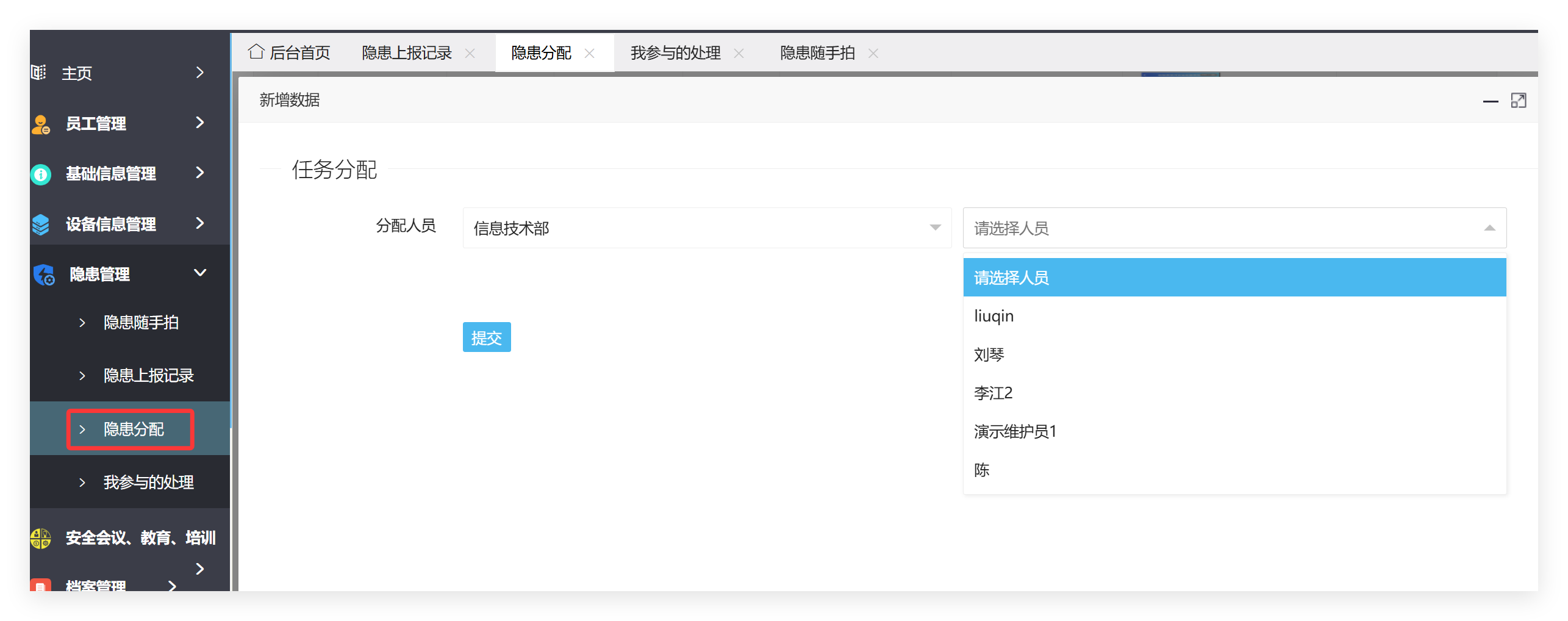
Task: Switch to the 隐患随手拍 tab
Action: 817,53
